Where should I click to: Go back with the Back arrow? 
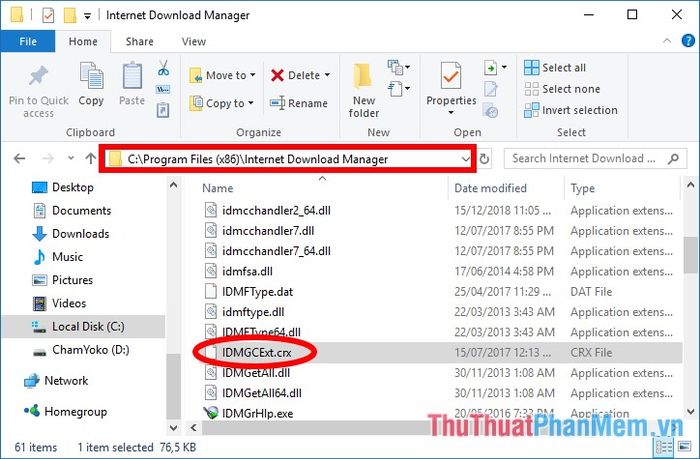[x=19, y=159]
